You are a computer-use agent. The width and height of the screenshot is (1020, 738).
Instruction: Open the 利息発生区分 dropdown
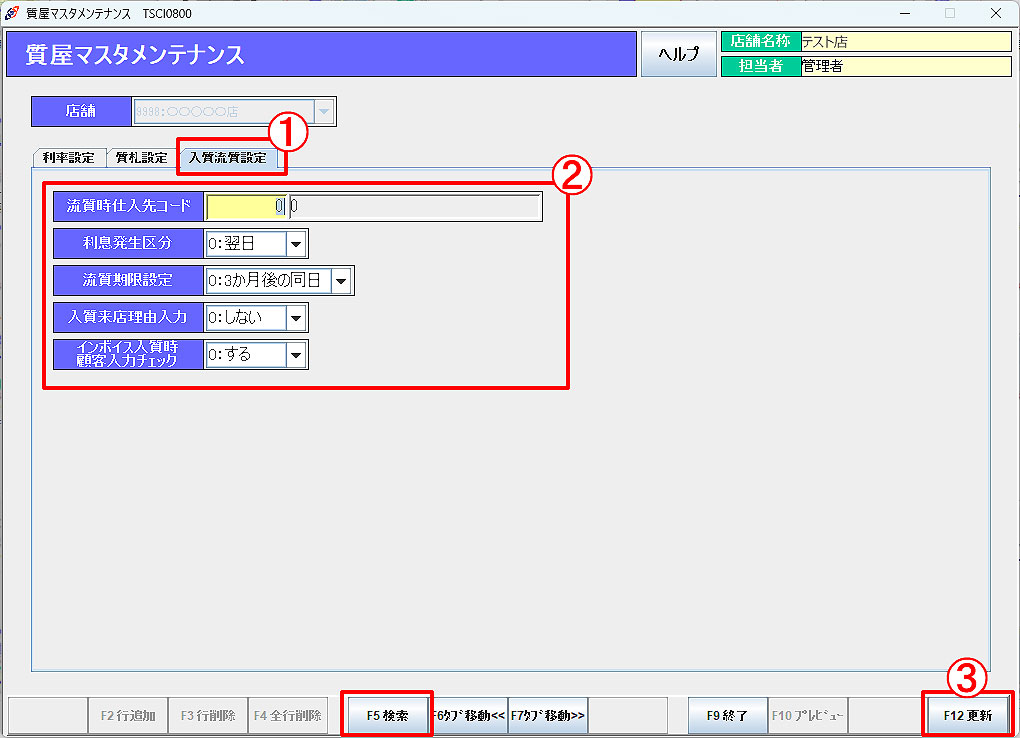(296, 244)
